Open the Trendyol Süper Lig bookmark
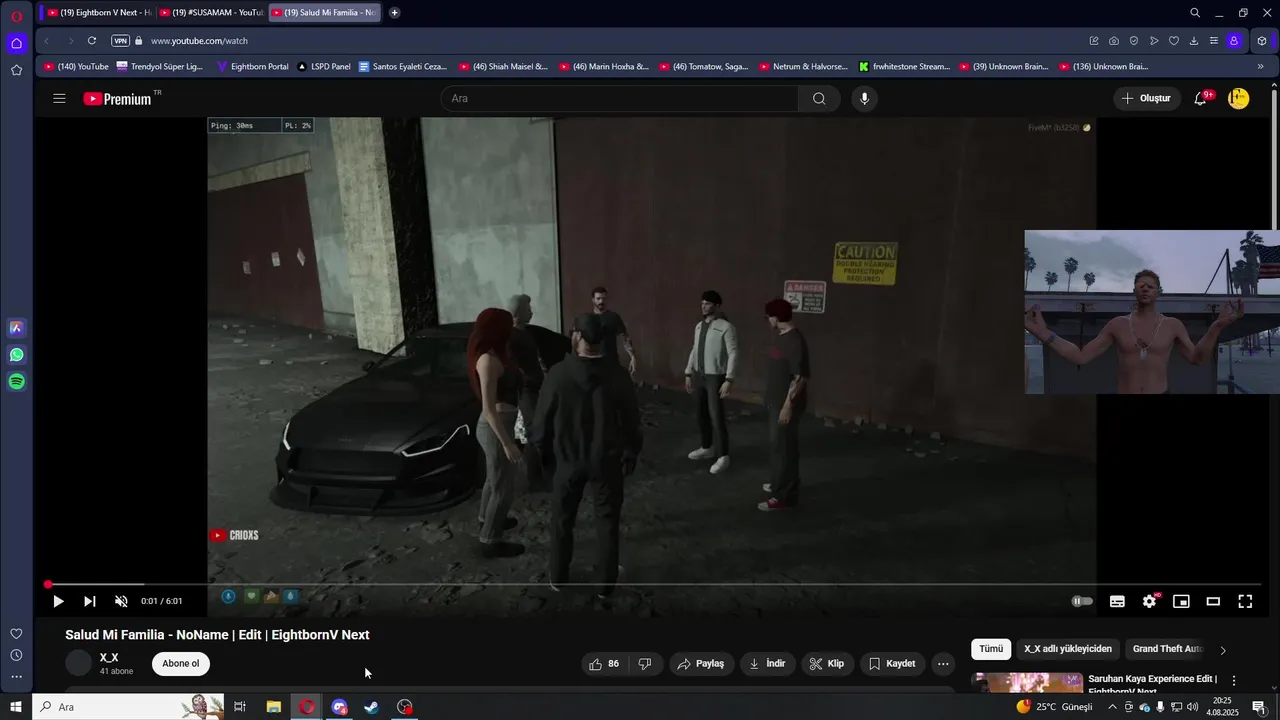This screenshot has width=1280, height=720. pos(159,67)
